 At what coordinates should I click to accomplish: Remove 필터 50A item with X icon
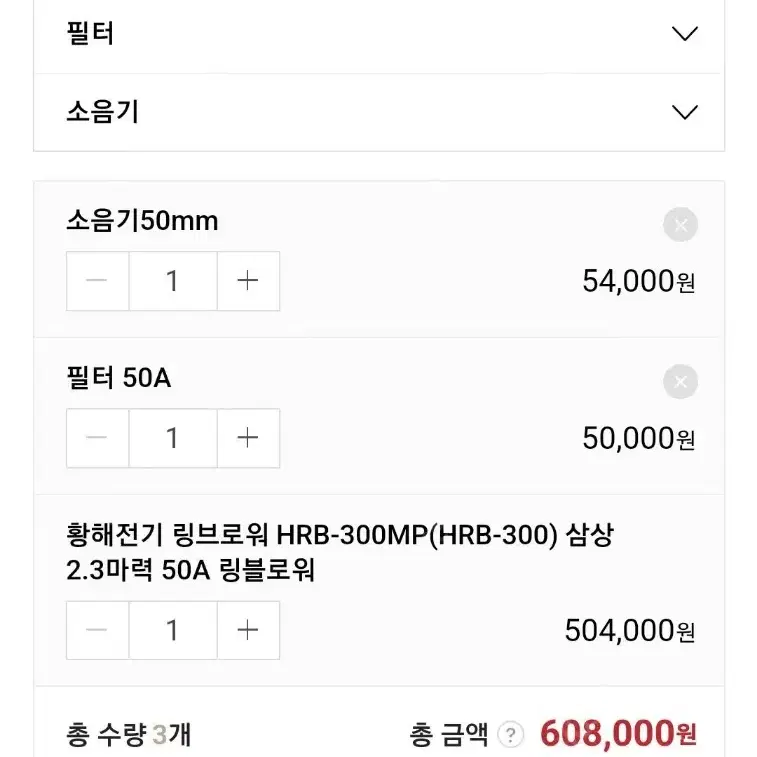[680, 381]
